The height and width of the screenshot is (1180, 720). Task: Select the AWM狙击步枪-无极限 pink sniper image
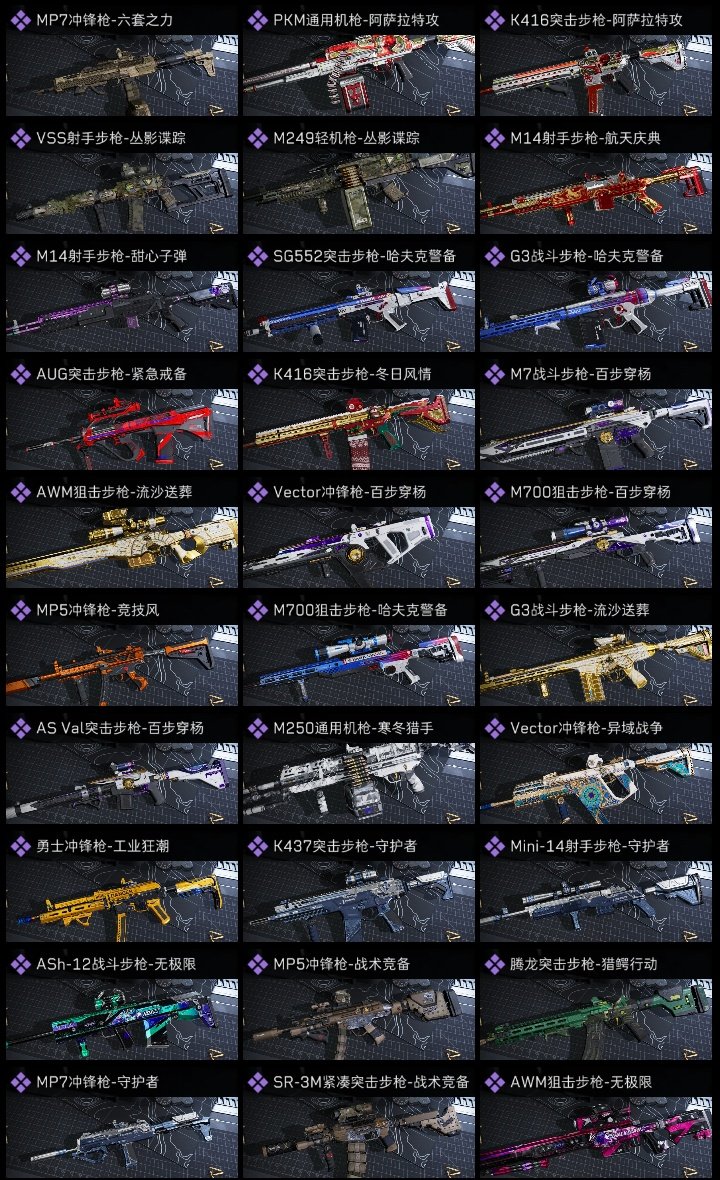coord(596,1137)
